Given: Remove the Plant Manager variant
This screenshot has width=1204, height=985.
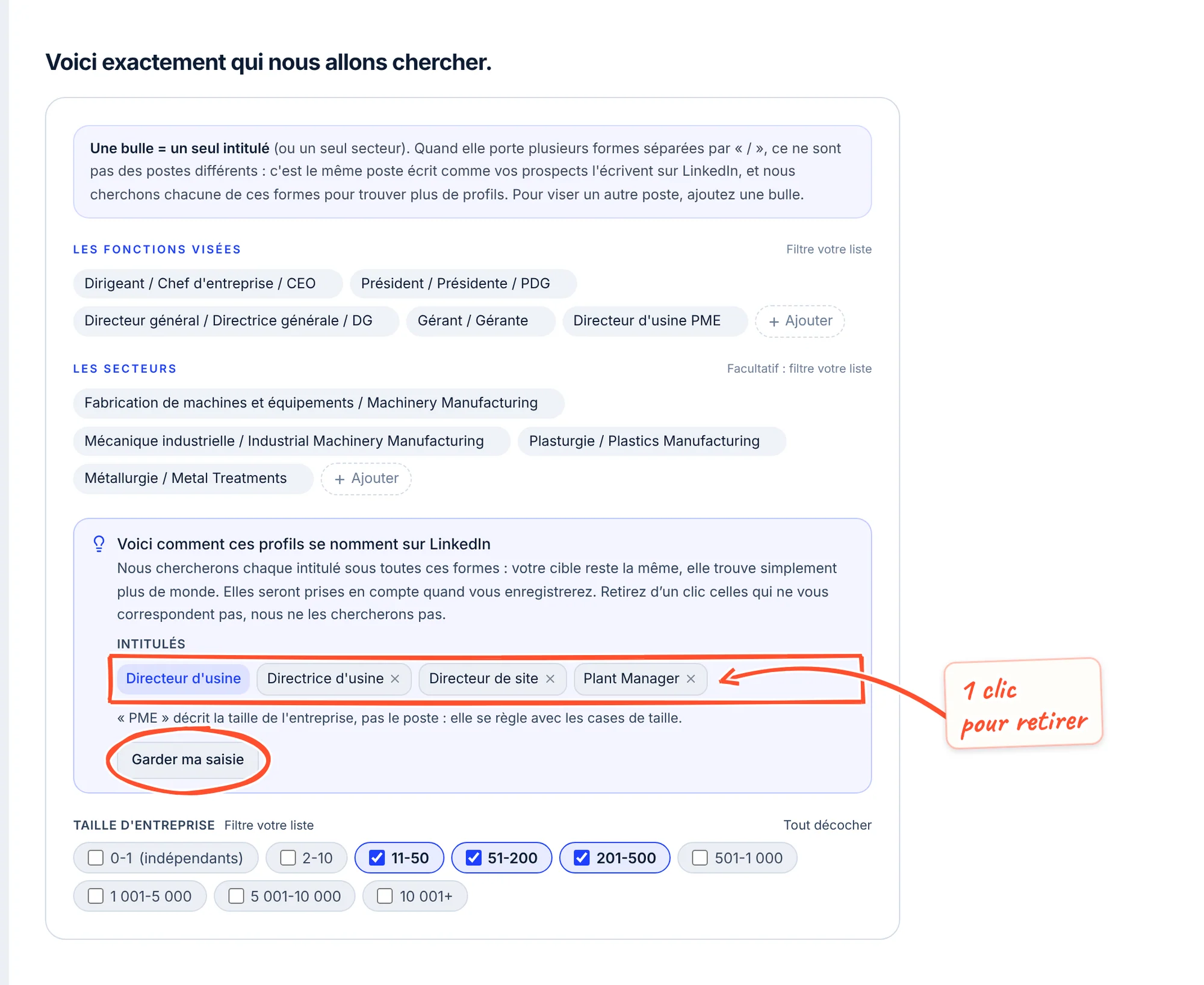Looking at the screenshot, I should (x=691, y=679).
